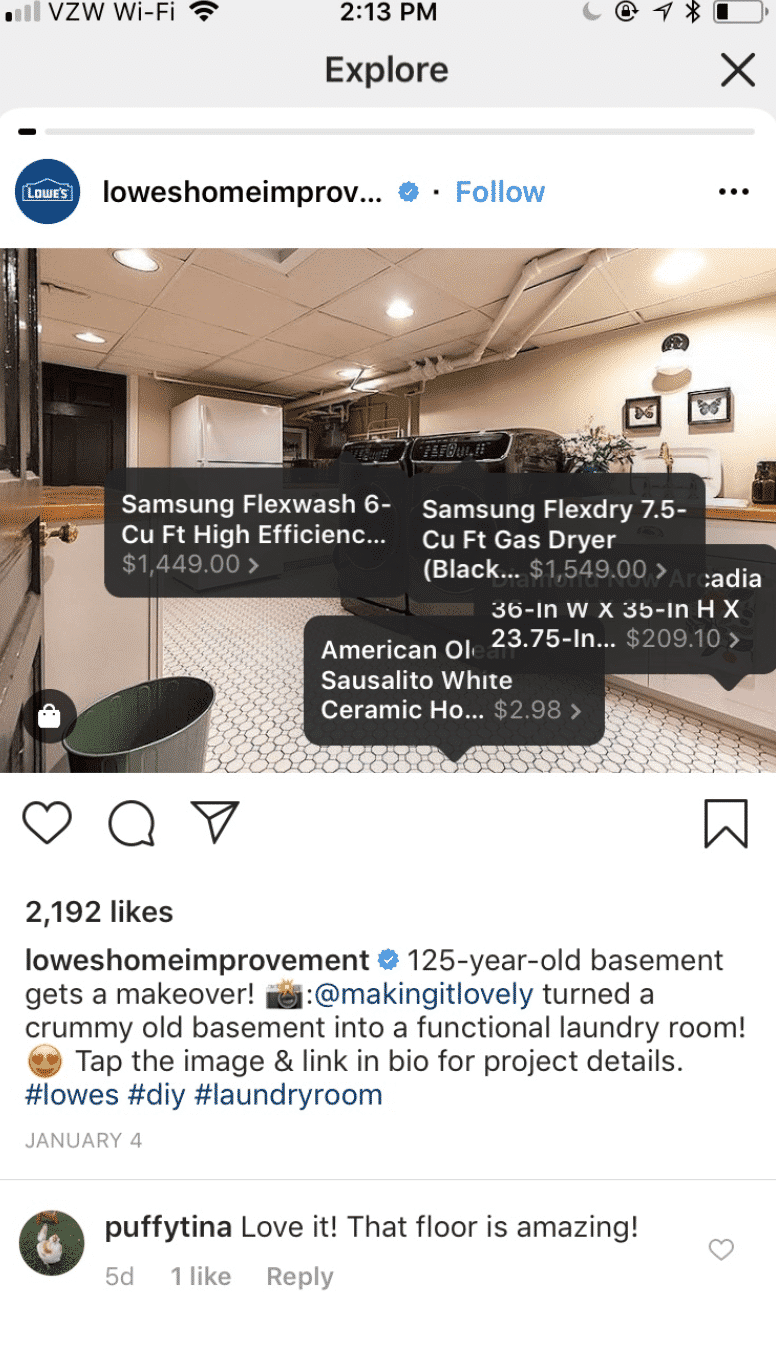Open the #laundryroom hashtag
This screenshot has width=776, height=1348.
pyautogui.click(x=288, y=1094)
